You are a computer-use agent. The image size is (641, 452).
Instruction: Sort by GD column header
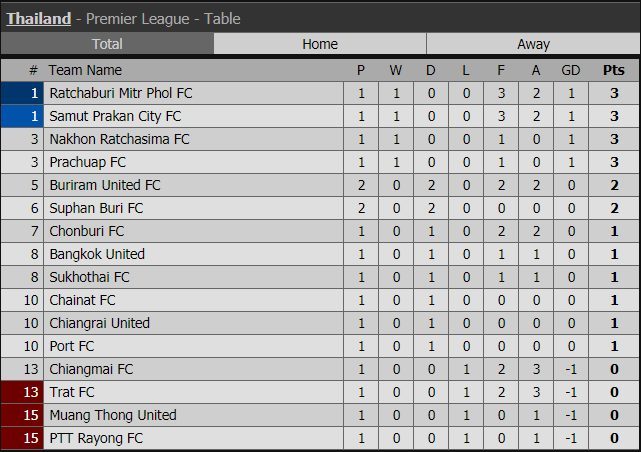click(x=571, y=70)
